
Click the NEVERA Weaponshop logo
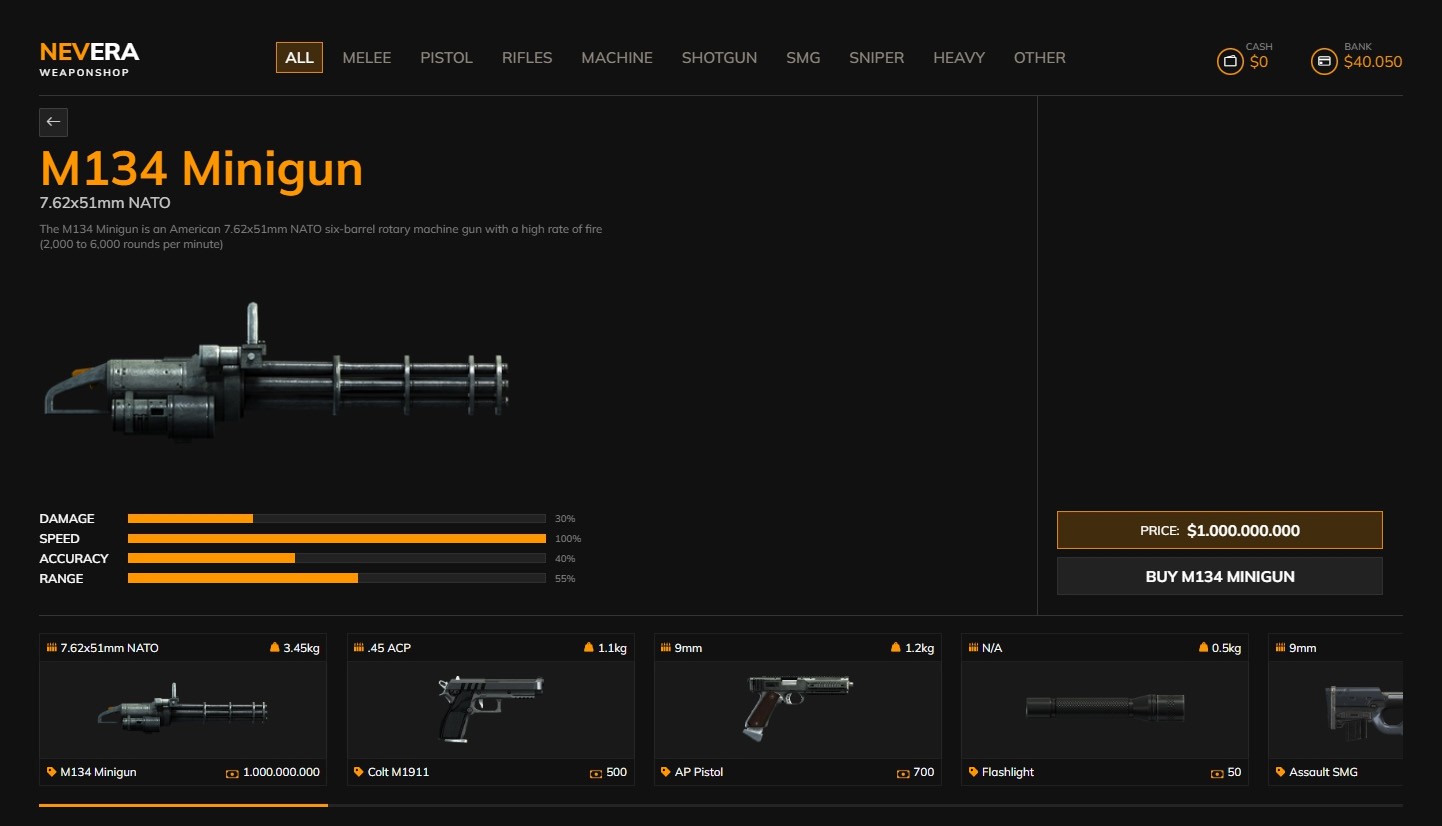pos(89,59)
